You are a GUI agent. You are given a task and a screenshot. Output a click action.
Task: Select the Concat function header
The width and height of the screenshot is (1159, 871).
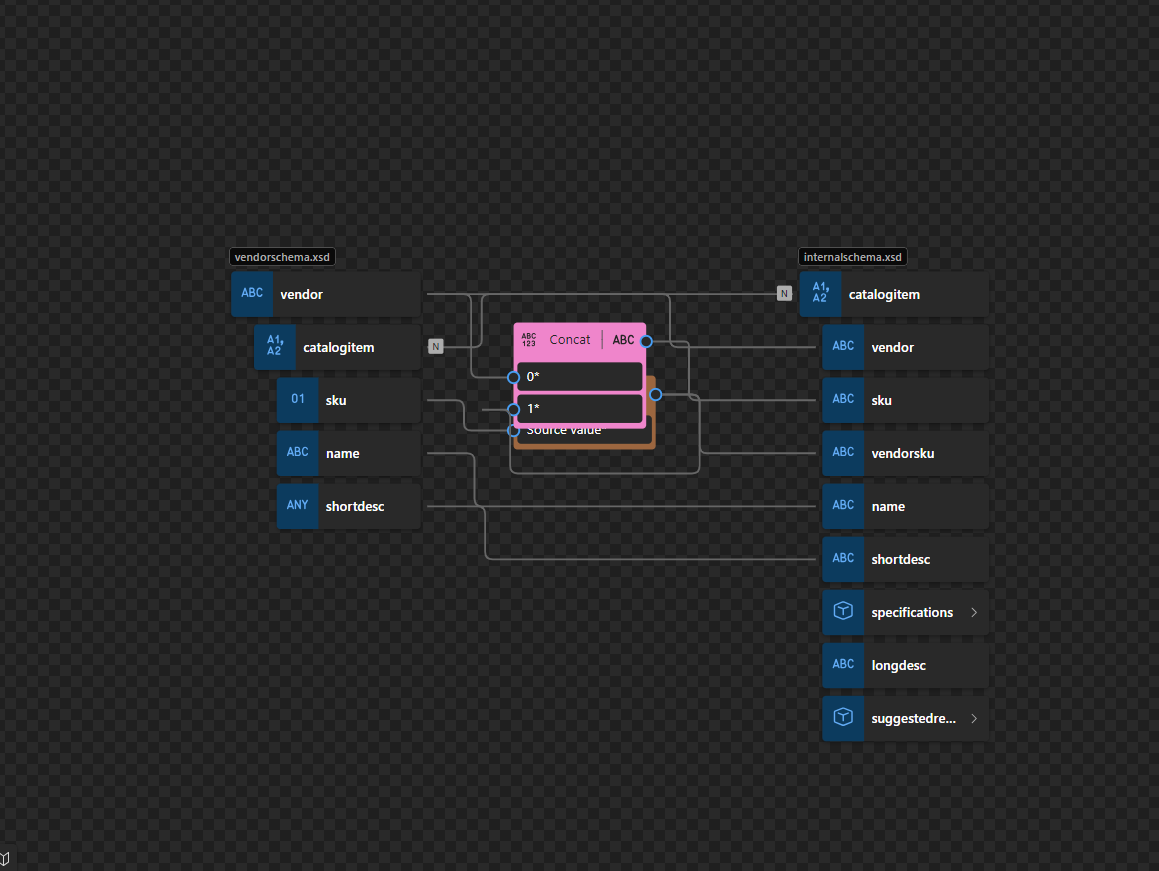[x=580, y=340]
